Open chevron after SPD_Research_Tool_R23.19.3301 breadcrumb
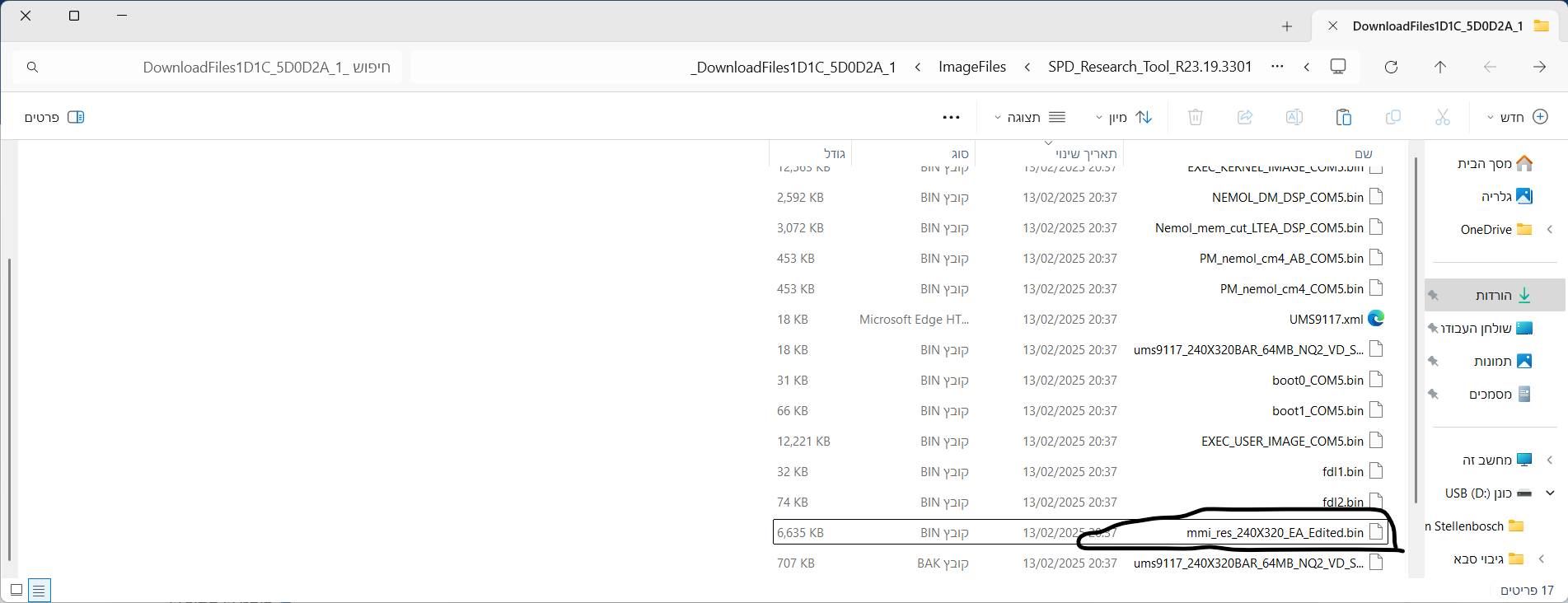The image size is (1568, 603). [x=1027, y=67]
